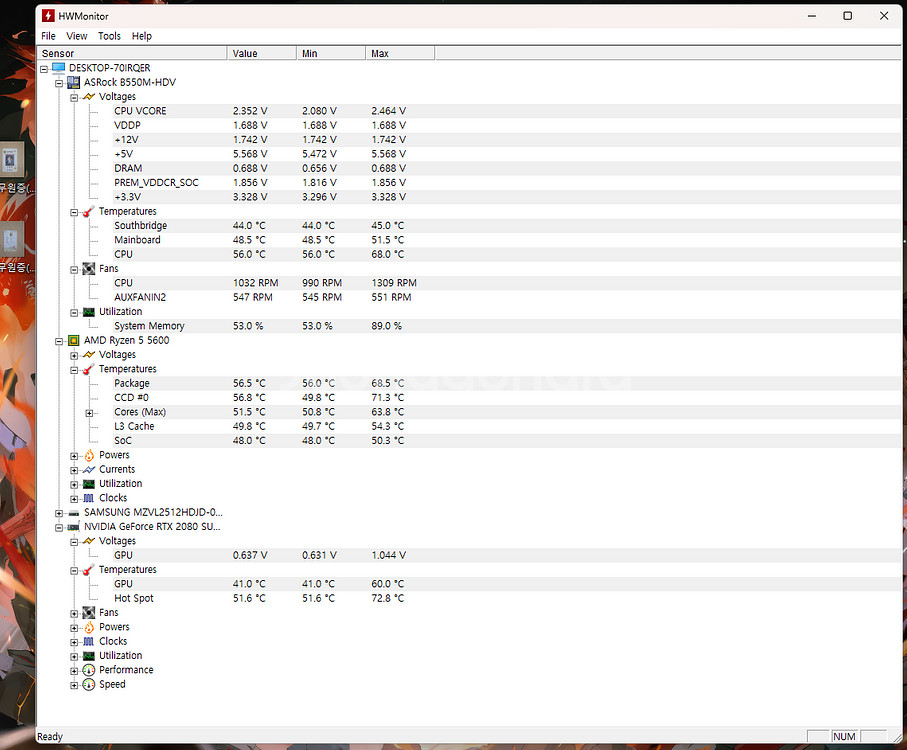Viewport: 907px width, 750px height.
Task: Click the NVIDIA Clocks icon
Action: coord(89,641)
